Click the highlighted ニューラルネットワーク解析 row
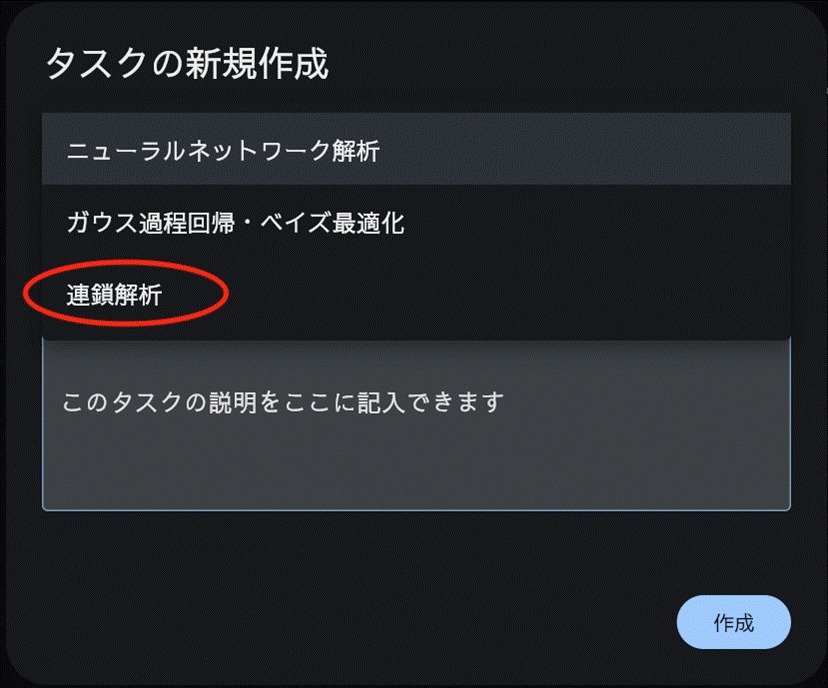828x688 pixels. [x=415, y=150]
